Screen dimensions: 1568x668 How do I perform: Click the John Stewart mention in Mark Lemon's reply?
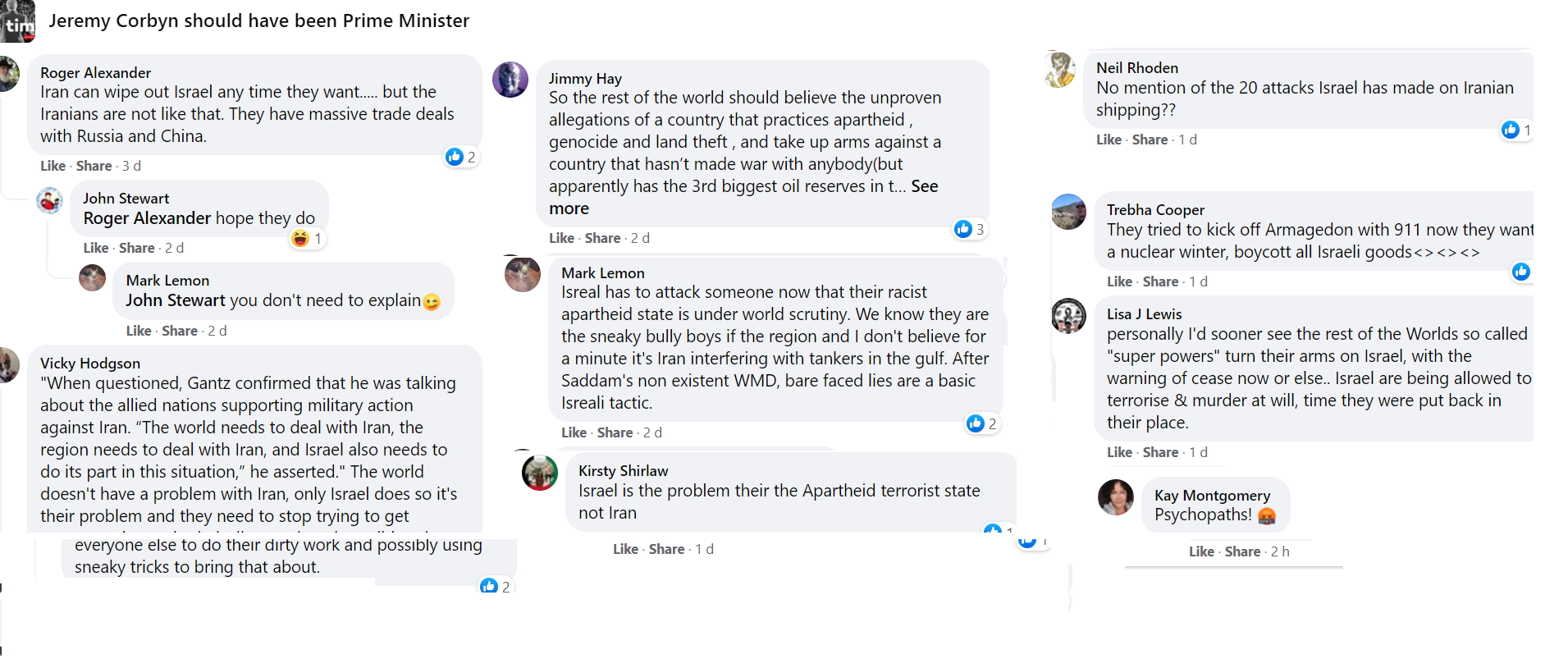click(x=175, y=300)
